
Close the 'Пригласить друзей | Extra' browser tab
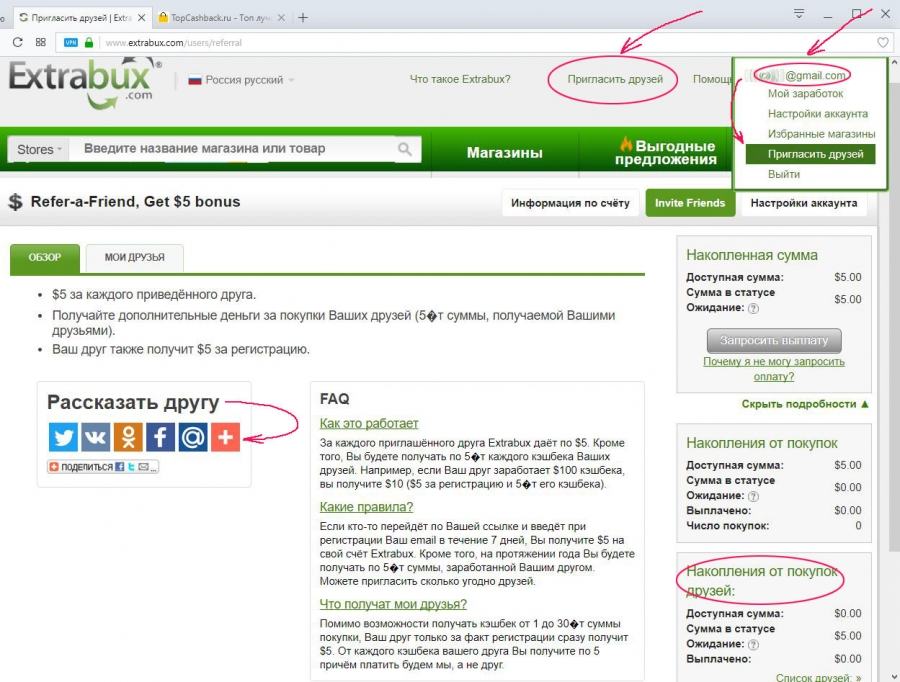tap(142, 18)
